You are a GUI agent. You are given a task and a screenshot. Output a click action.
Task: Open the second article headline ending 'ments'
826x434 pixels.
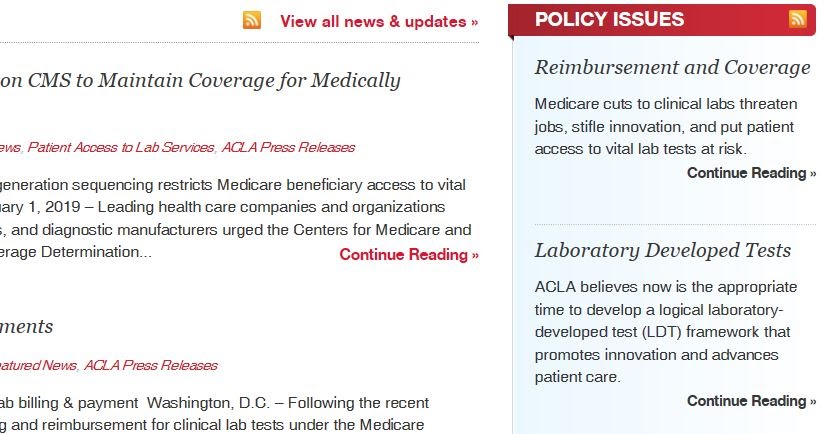click(x=26, y=326)
